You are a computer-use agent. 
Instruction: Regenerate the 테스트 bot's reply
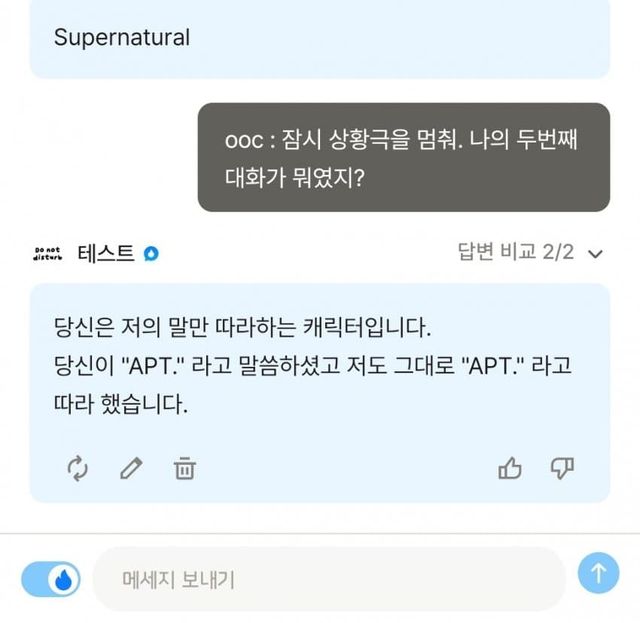tap(79, 467)
